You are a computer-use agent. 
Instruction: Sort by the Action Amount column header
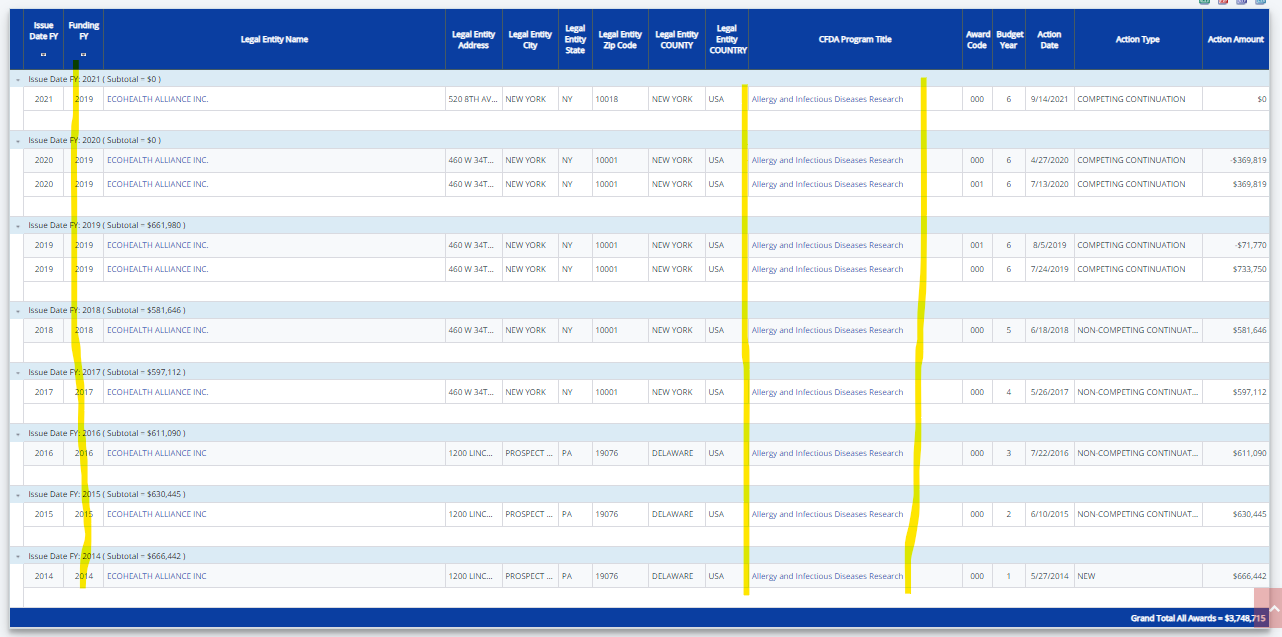click(1236, 40)
